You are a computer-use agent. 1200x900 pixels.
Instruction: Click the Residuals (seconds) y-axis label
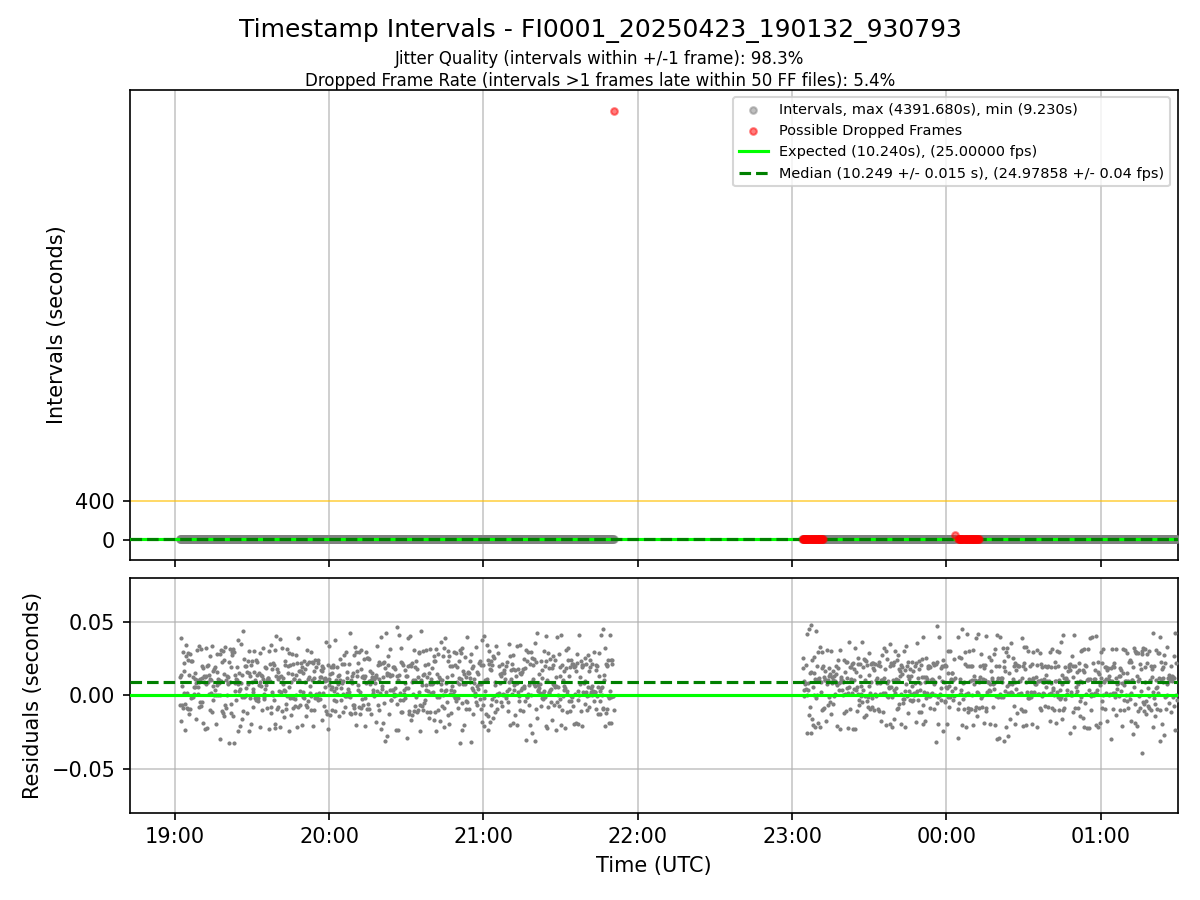point(32,696)
